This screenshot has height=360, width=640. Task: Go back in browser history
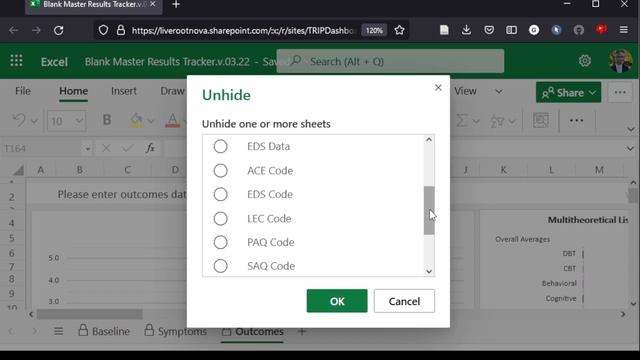click(x=13, y=30)
